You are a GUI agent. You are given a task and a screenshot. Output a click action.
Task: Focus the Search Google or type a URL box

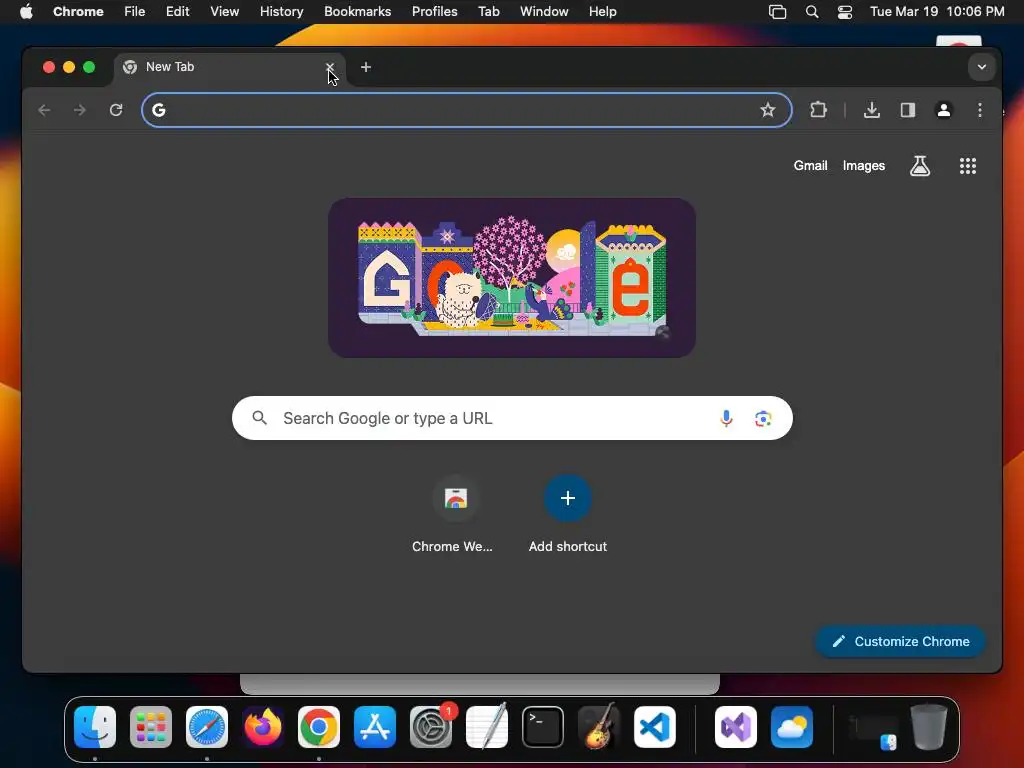click(x=512, y=418)
